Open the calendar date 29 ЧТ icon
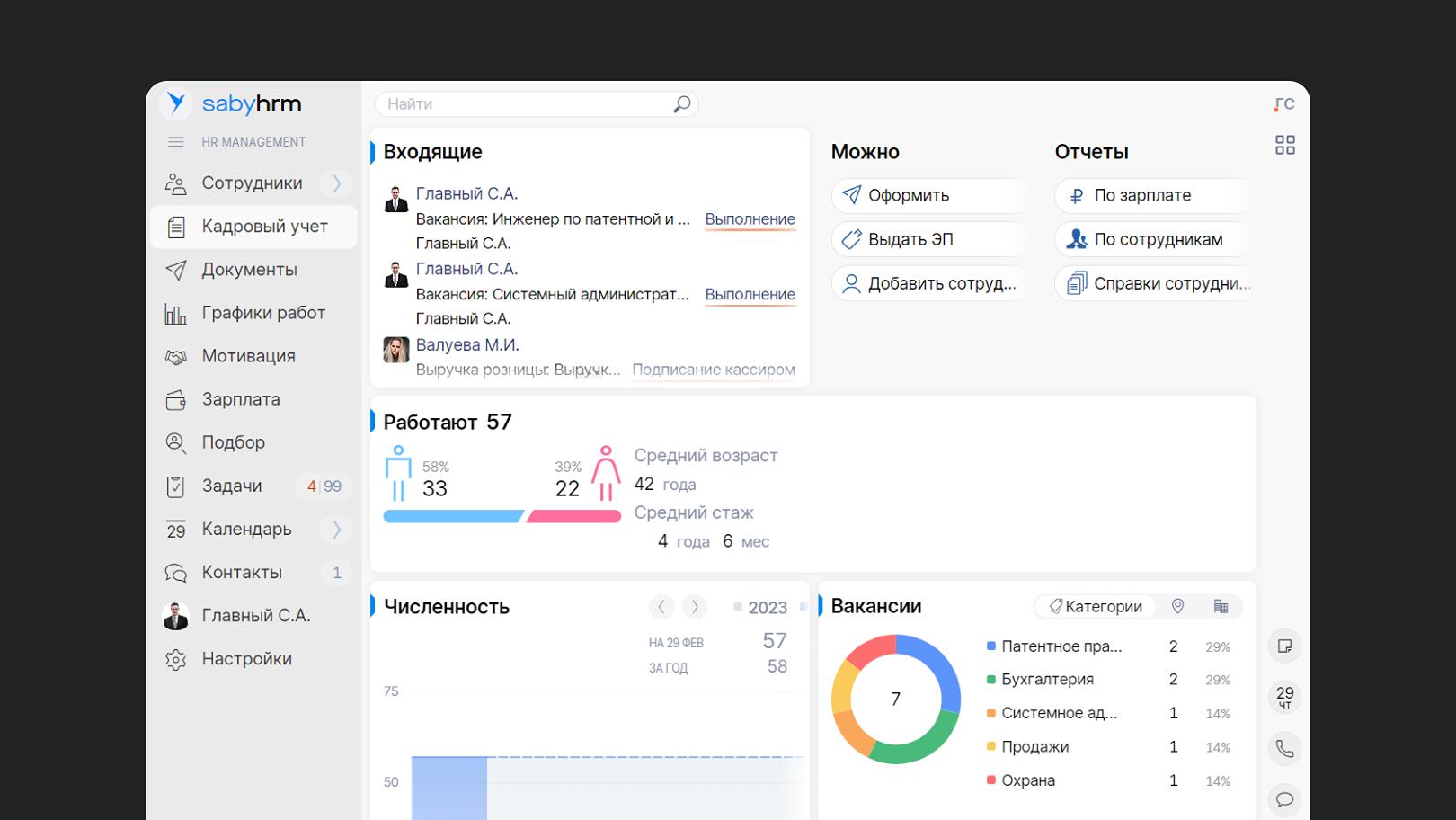This screenshot has width=1456, height=820. coord(1284,697)
